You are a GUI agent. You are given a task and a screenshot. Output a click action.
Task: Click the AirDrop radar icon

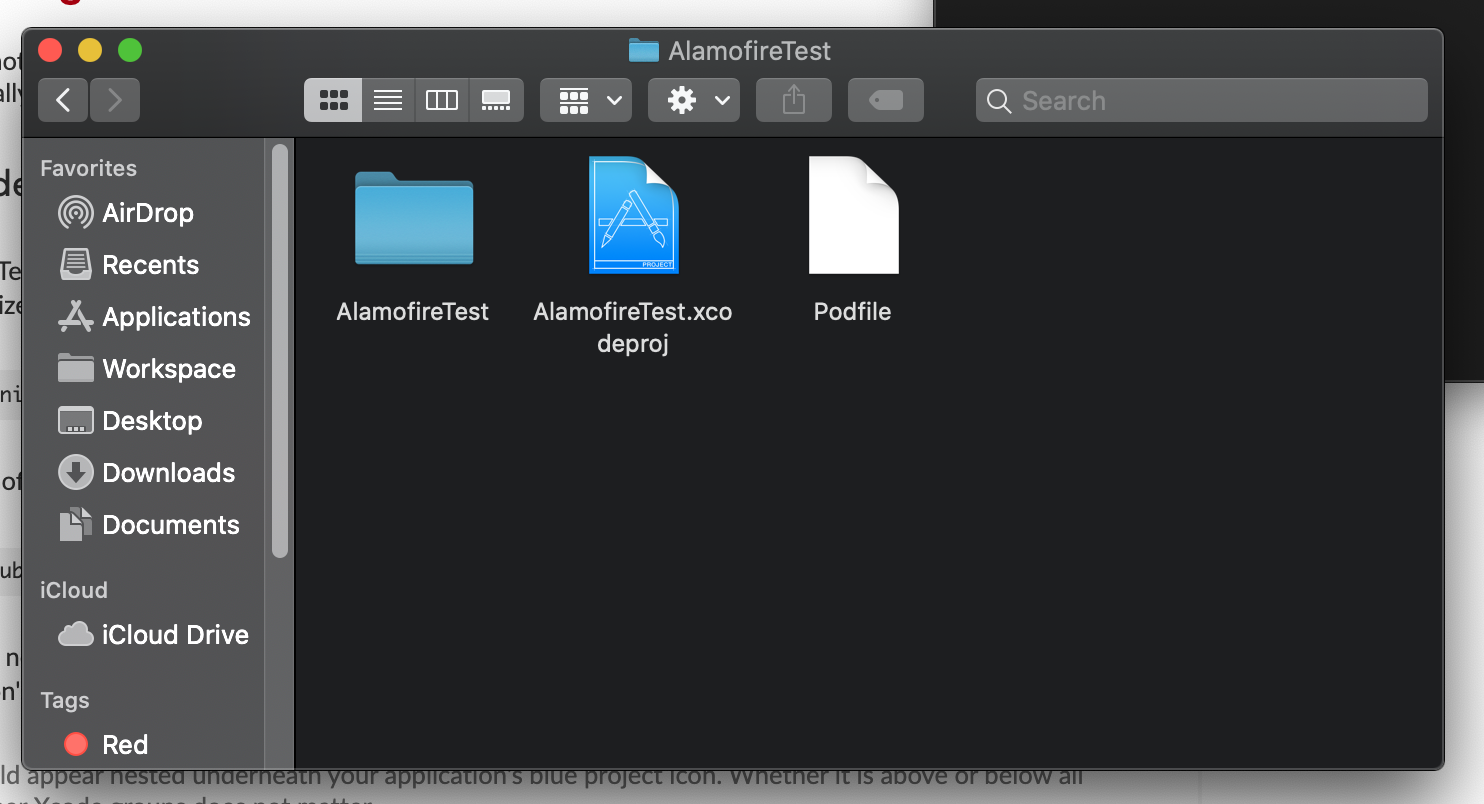[x=76, y=213]
